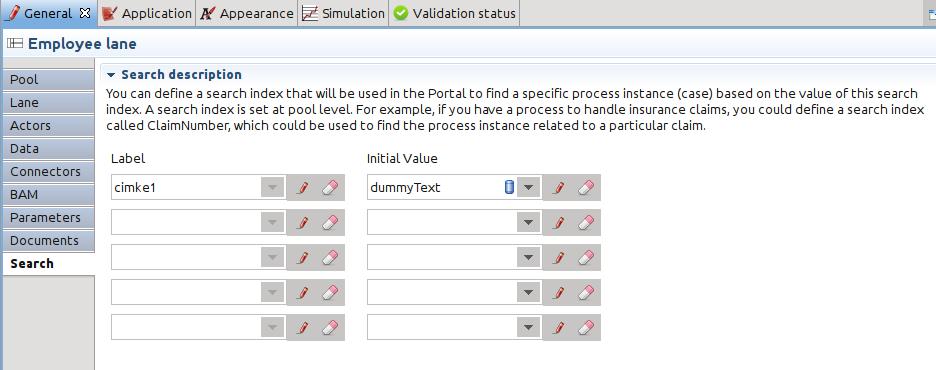The width and height of the screenshot is (936, 370).
Task: Click pencil icon for second row label
Action: 303,223
